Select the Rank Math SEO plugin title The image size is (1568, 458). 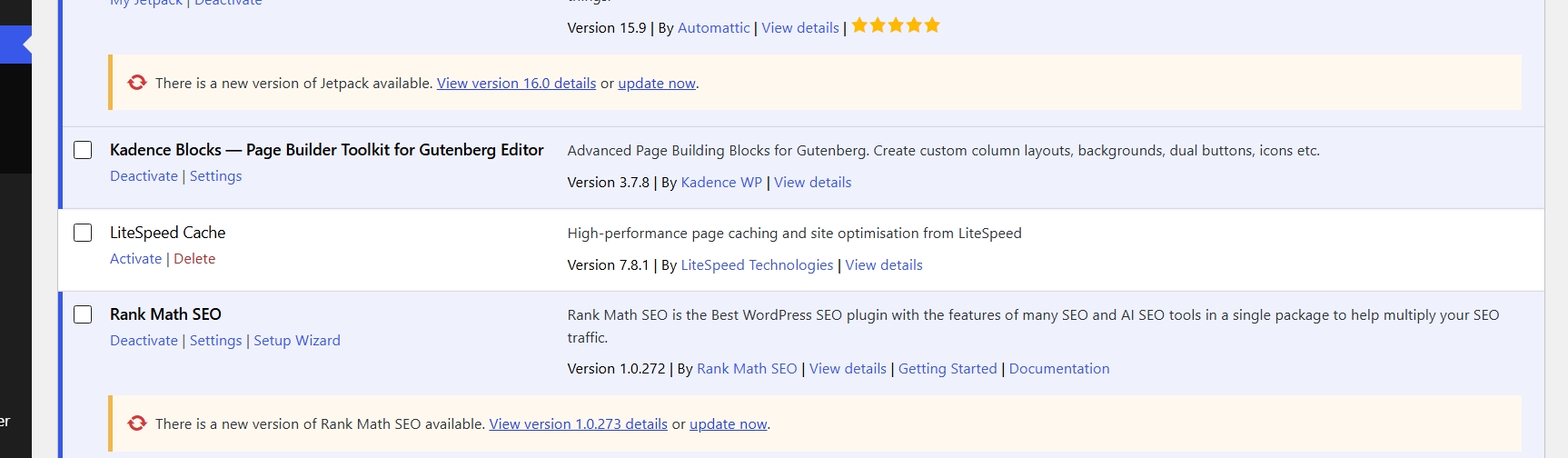[165, 314]
